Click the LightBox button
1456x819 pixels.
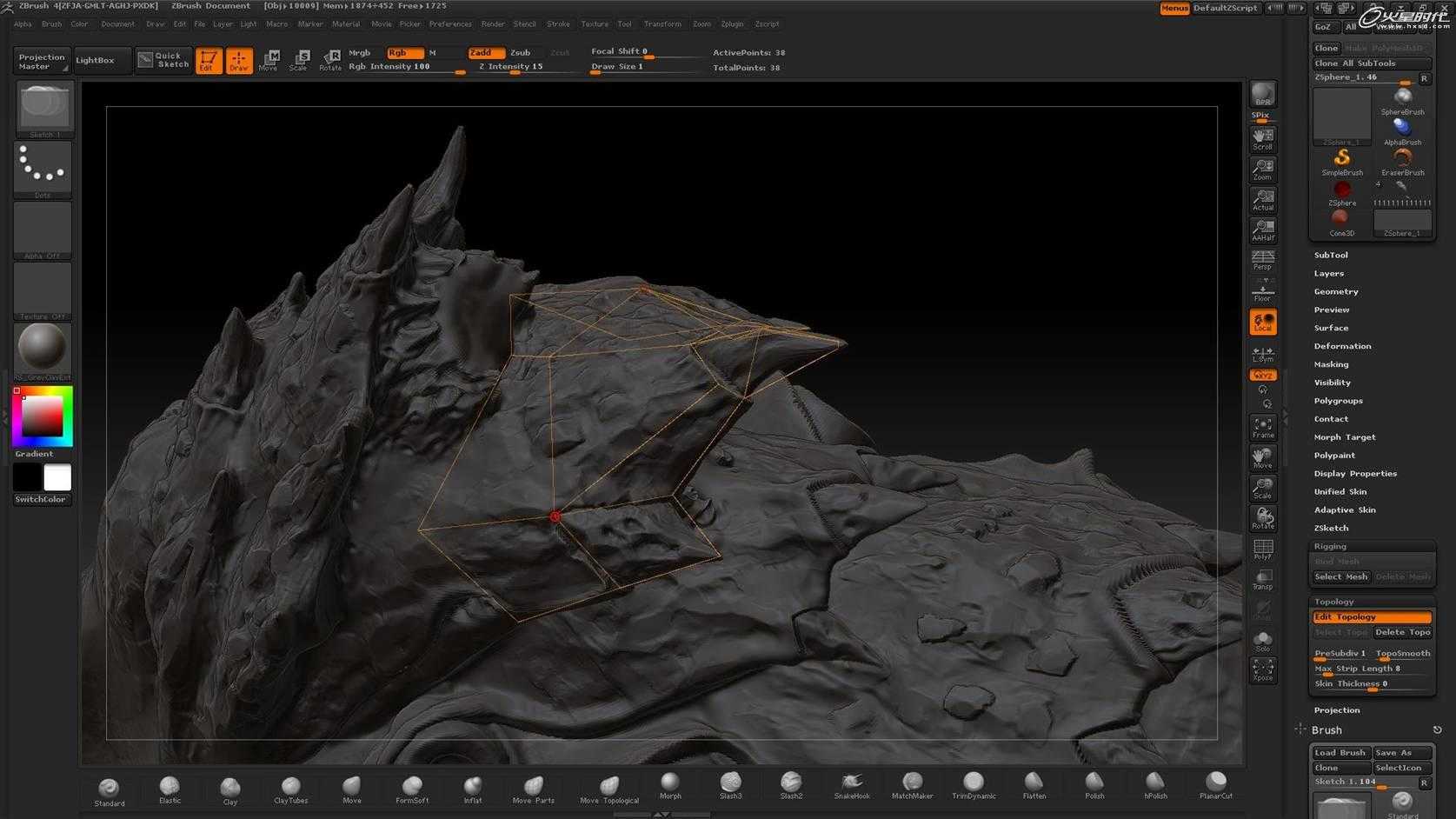pos(96,60)
